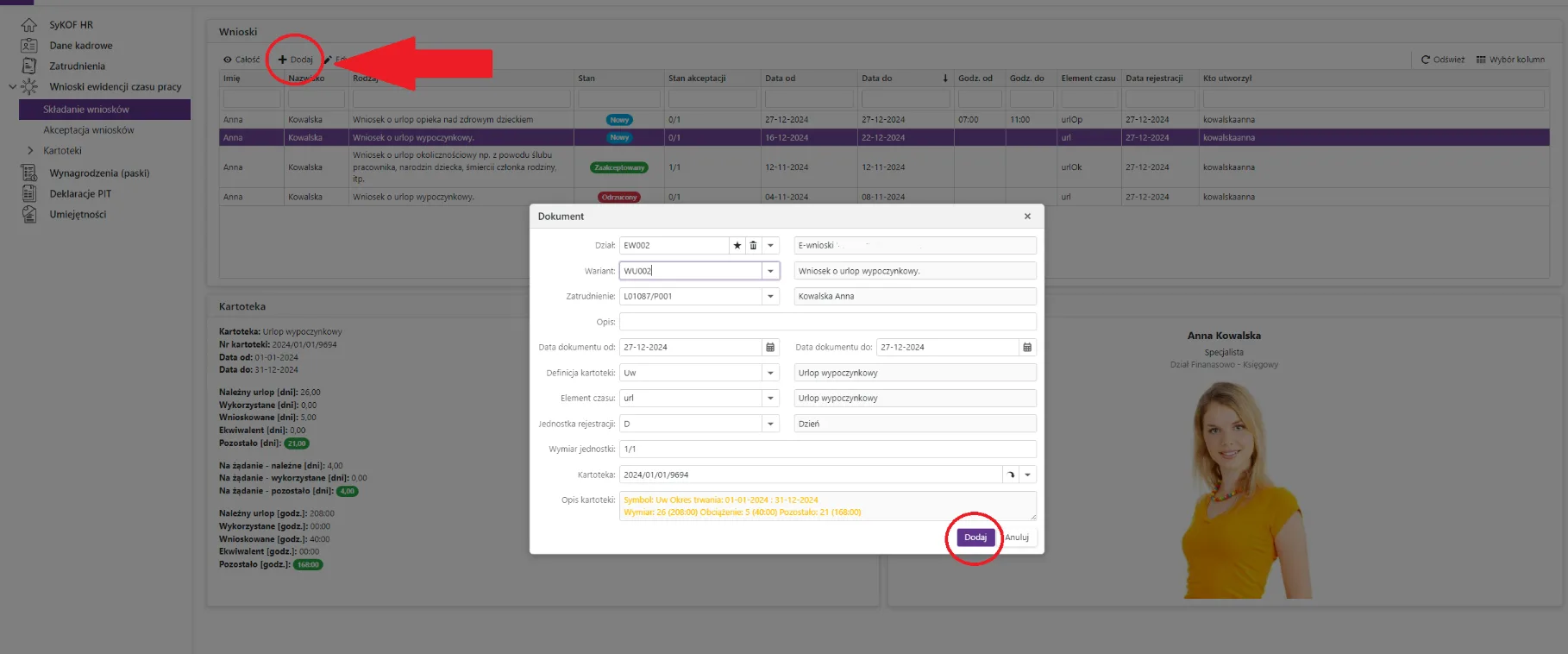Toggle the Całość eye view option

tap(228, 60)
